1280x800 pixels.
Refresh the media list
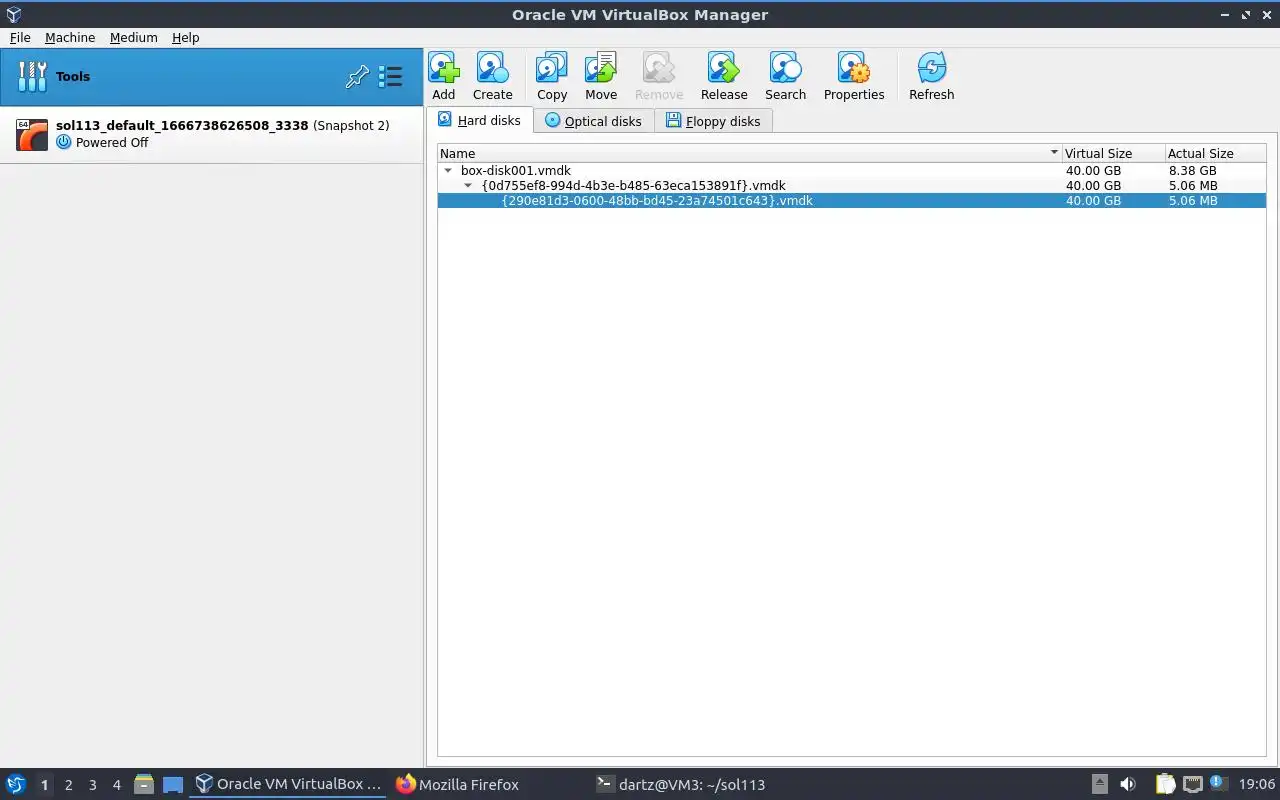[x=931, y=76]
